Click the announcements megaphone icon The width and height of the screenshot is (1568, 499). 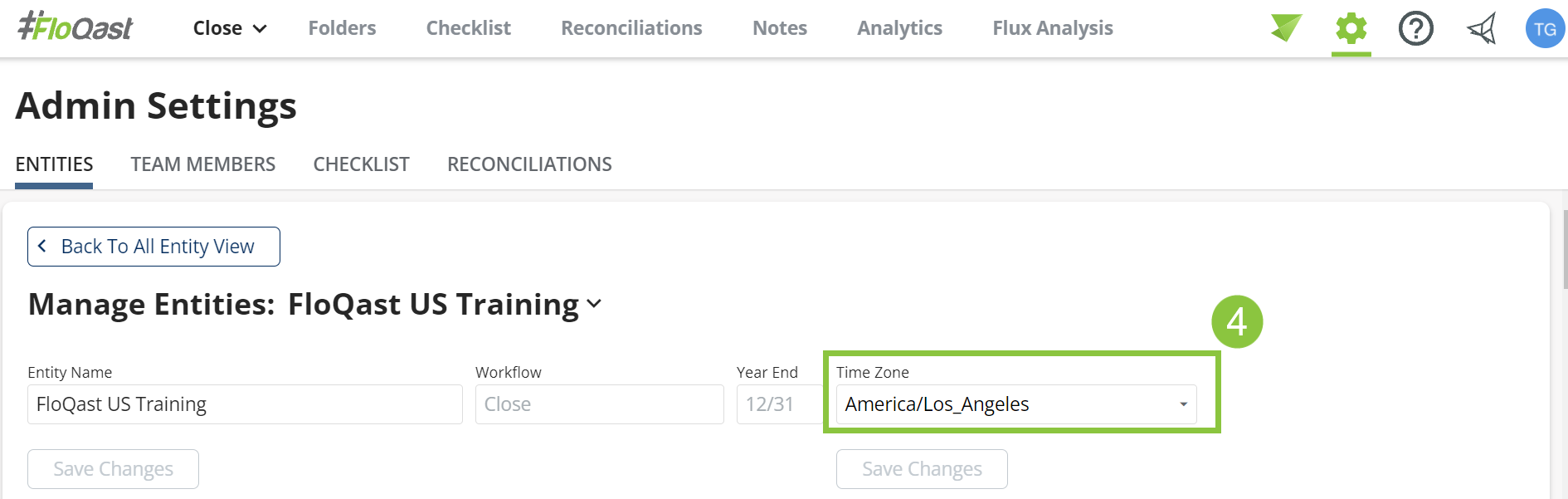pos(1482,29)
